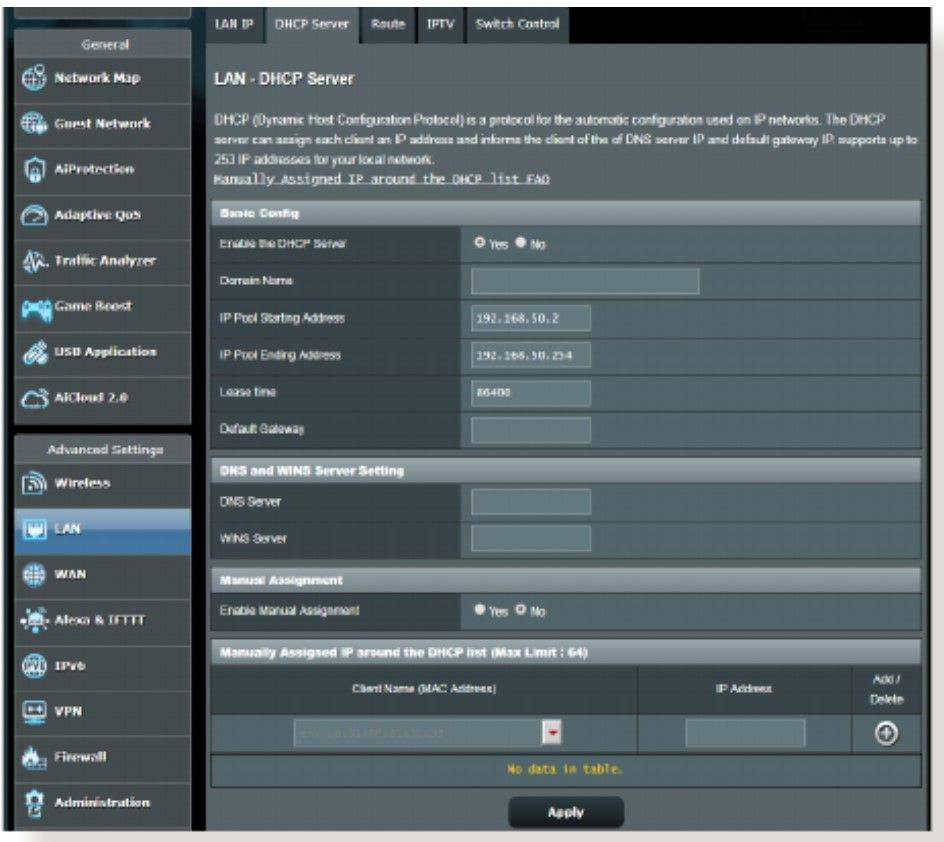Focus the Domain Name text field

tap(584, 282)
